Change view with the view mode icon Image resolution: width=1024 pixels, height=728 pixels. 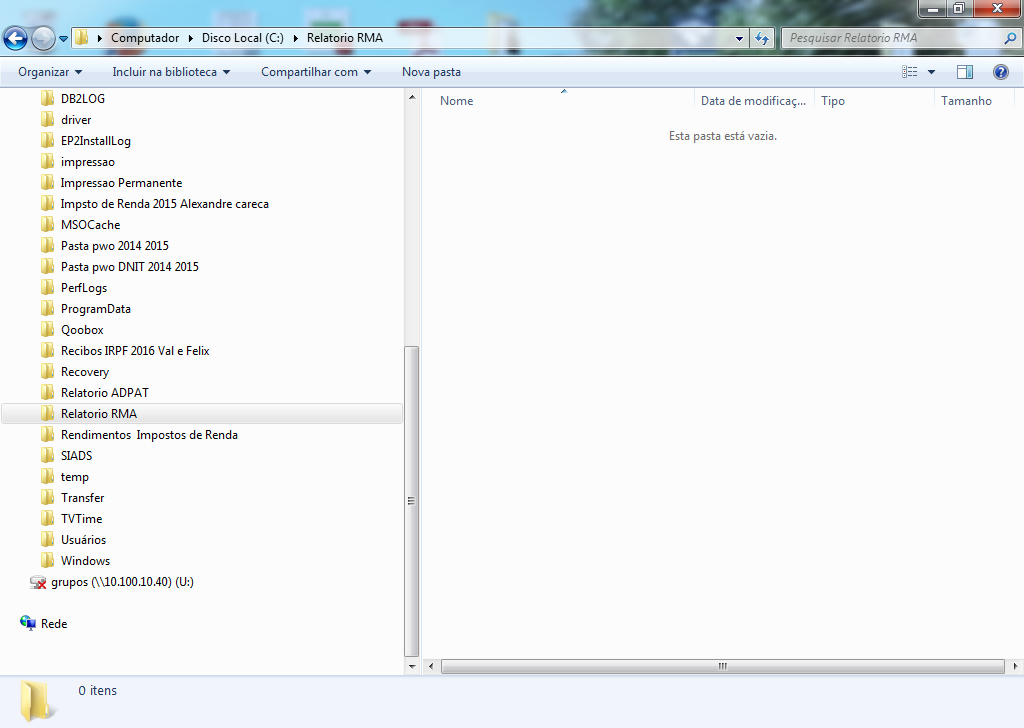tap(910, 72)
